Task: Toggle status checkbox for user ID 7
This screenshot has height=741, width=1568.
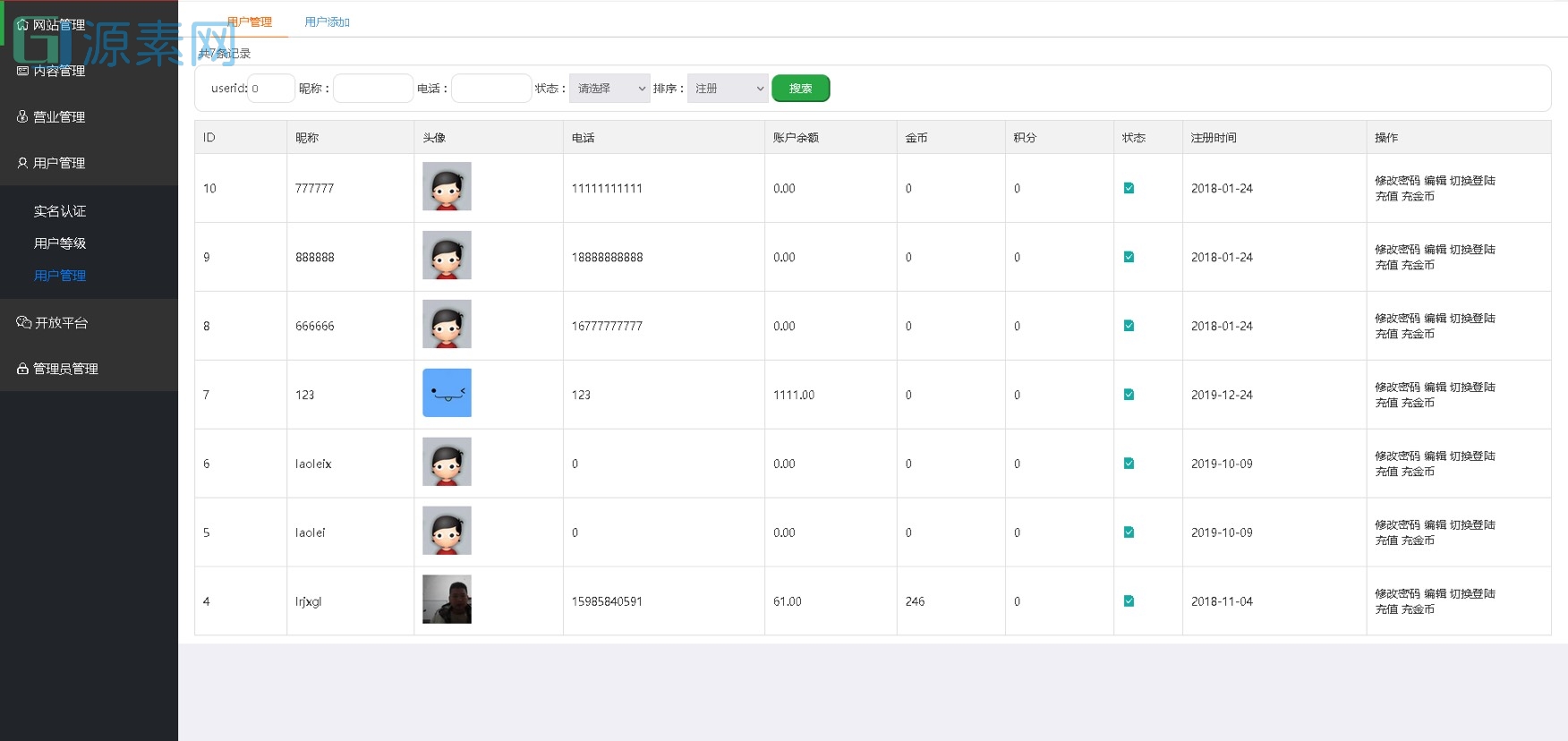Action: [1129, 395]
